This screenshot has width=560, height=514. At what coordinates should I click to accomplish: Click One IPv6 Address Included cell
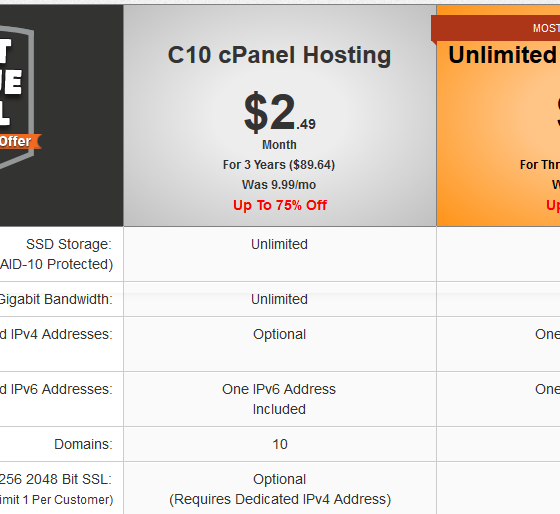tap(279, 399)
